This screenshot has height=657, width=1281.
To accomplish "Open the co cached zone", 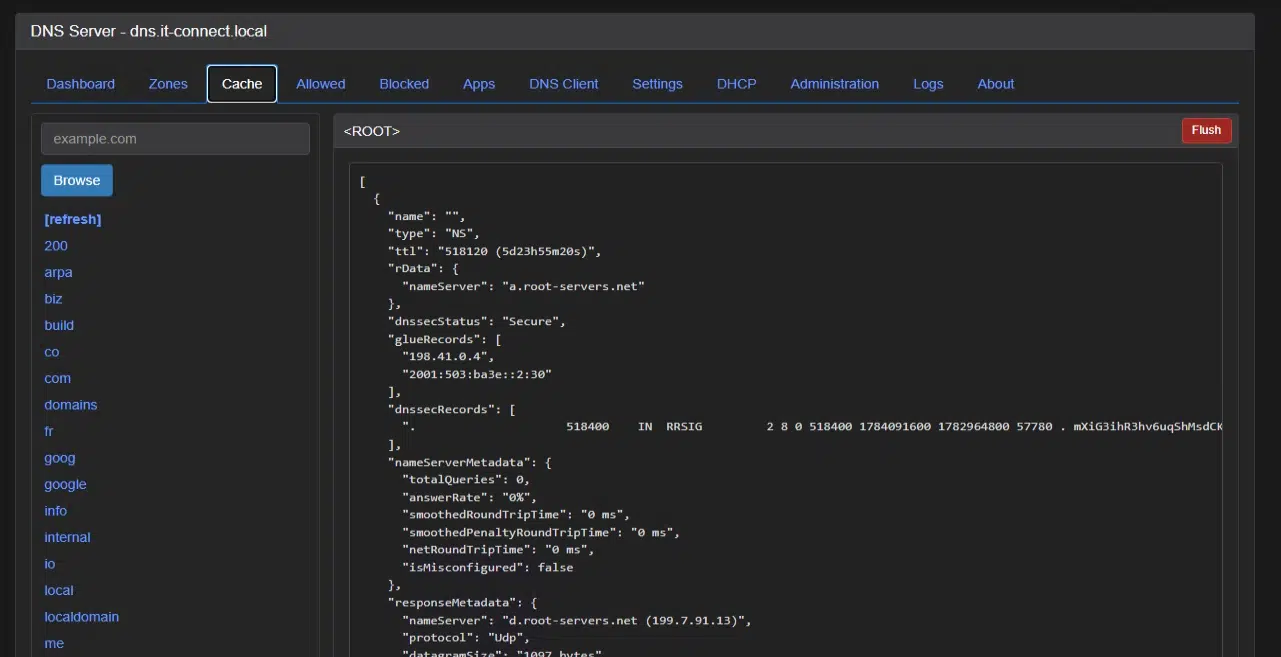I will pos(52,352).
